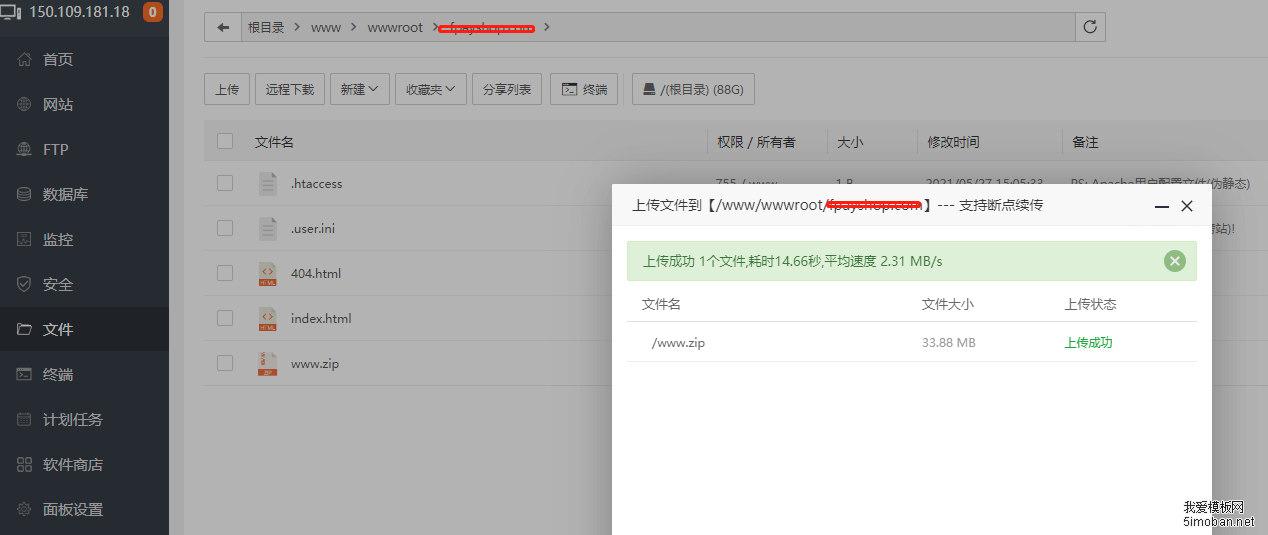
Task: Open the 终端 terminal sidebar item
Action: click(x=84, y=375)
